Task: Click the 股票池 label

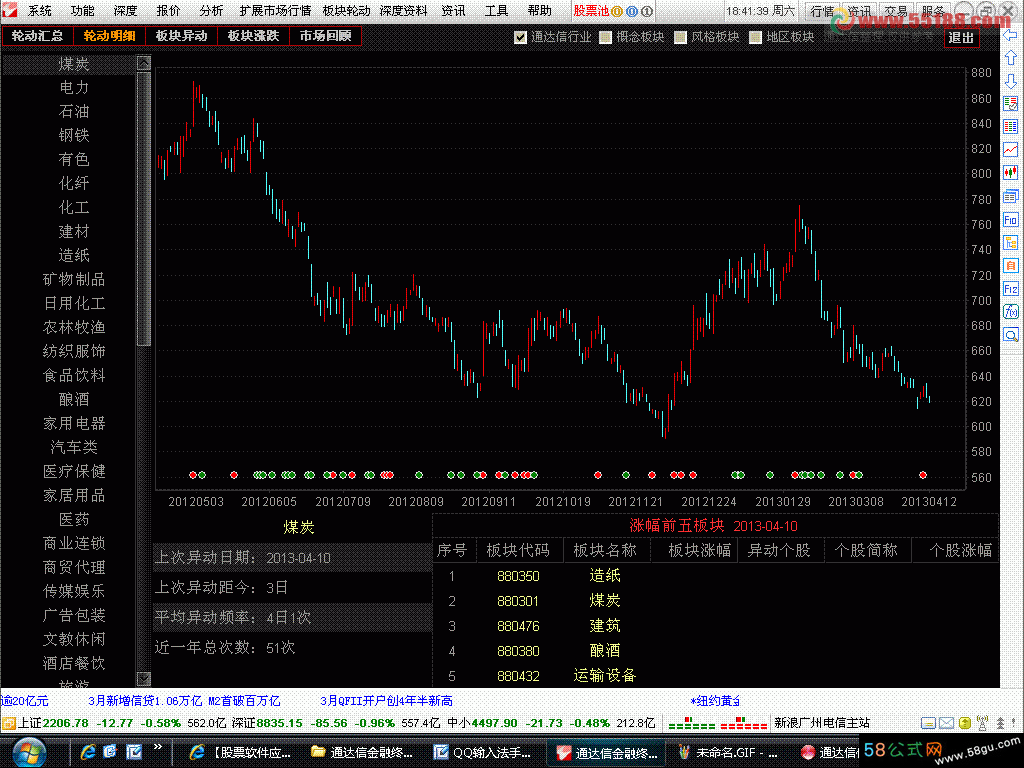Action: pyautogui.click(x=590, y=11)
